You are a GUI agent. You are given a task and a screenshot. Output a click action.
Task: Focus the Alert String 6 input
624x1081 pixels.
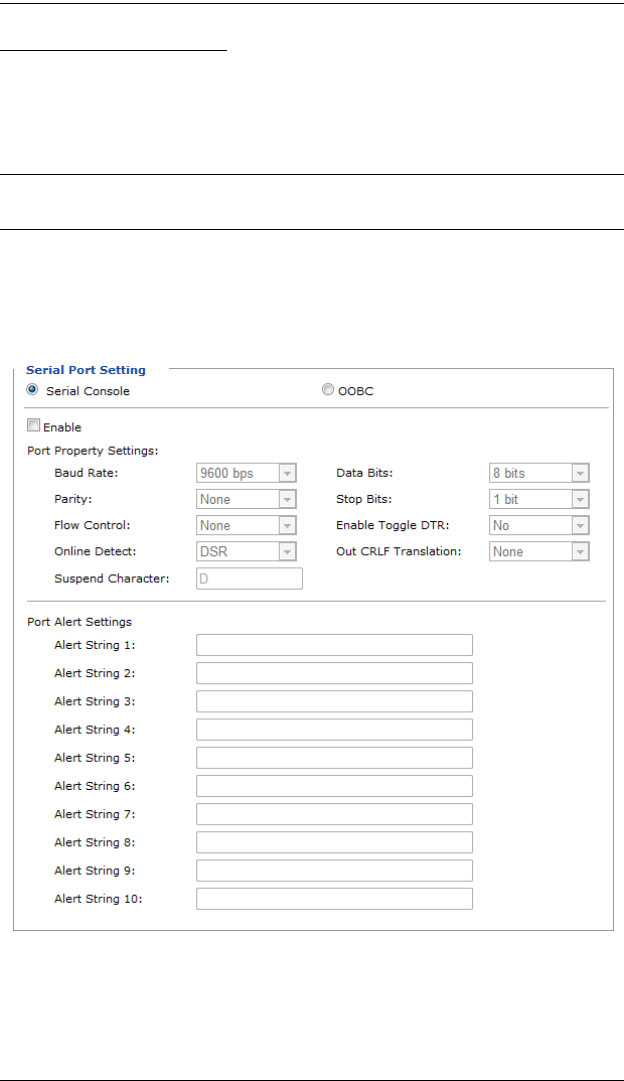[334, 786]
